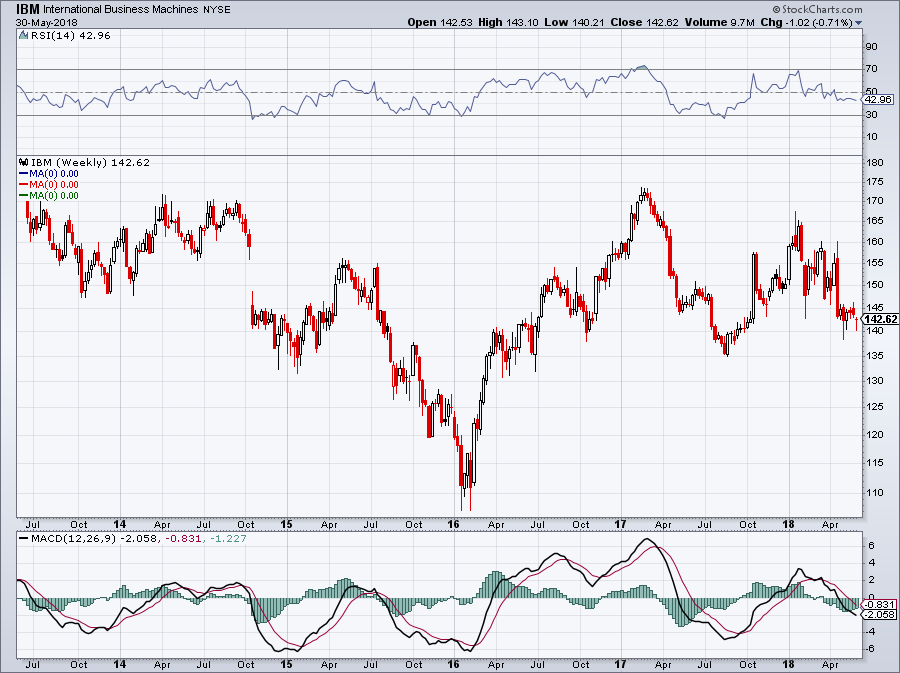Click the bold IBM ticker symbol

coord(28,9)
